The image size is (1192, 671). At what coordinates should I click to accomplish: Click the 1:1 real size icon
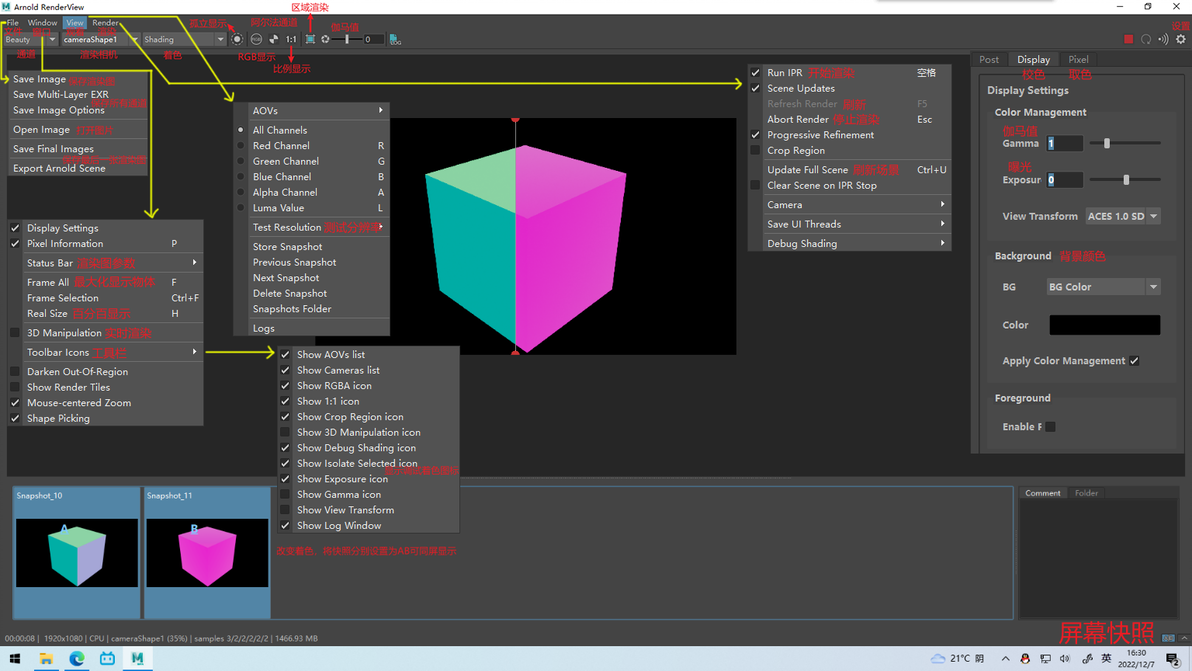291,39
